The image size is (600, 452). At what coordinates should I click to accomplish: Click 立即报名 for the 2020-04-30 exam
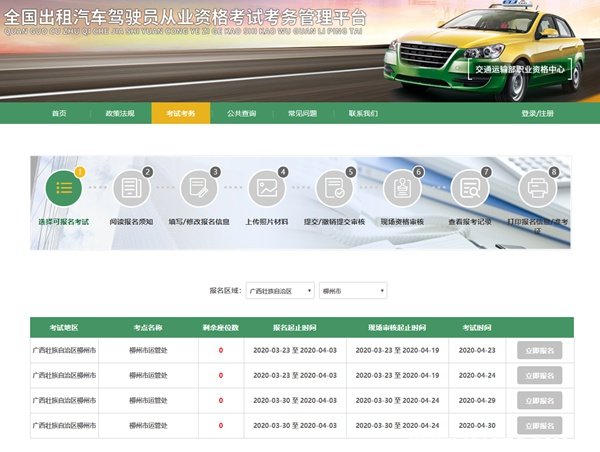539,425
